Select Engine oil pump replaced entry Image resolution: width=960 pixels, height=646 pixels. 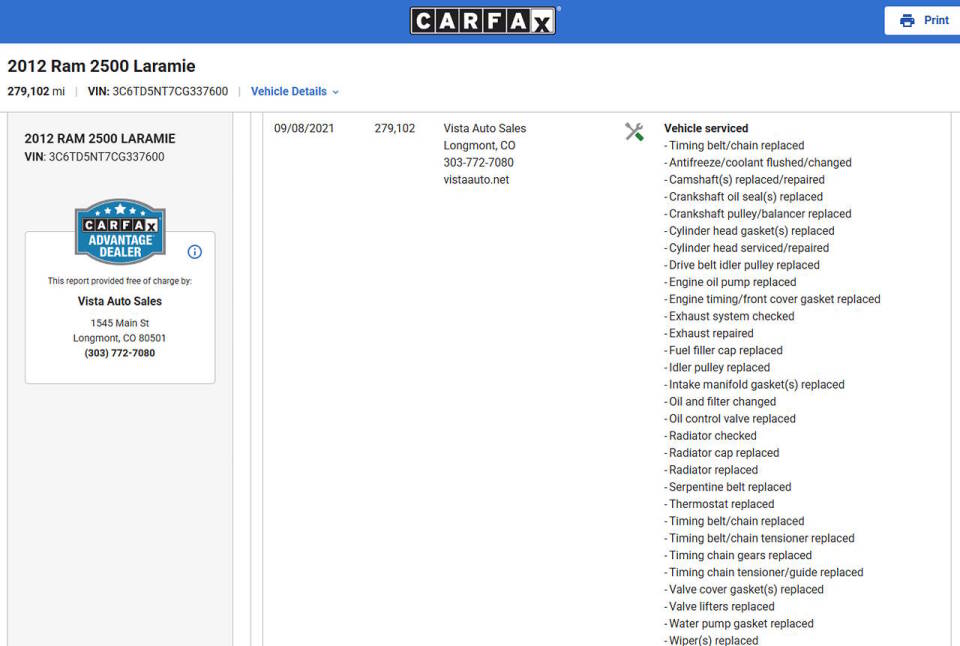(730, 282)
